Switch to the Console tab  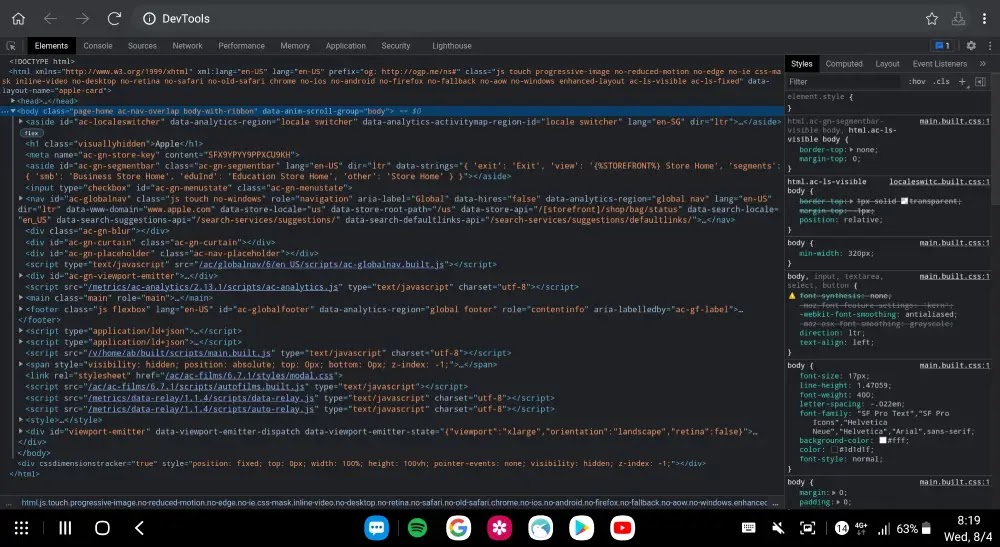pos(98,46)
